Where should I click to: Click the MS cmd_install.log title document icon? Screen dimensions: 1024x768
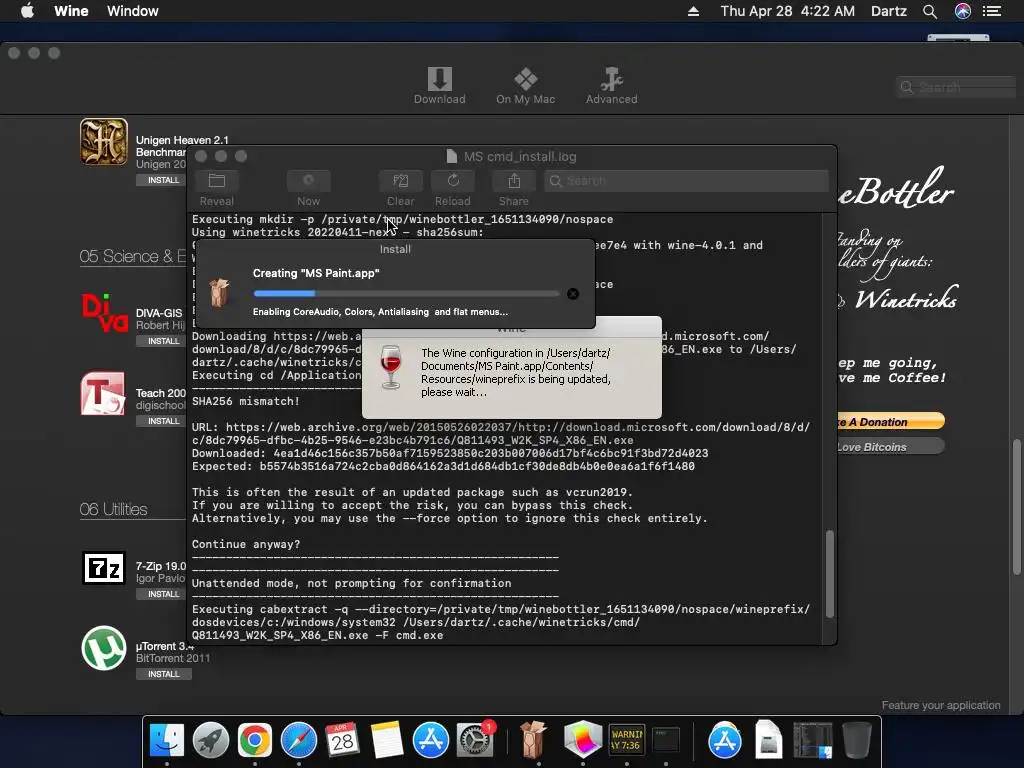tap(451, 157)
